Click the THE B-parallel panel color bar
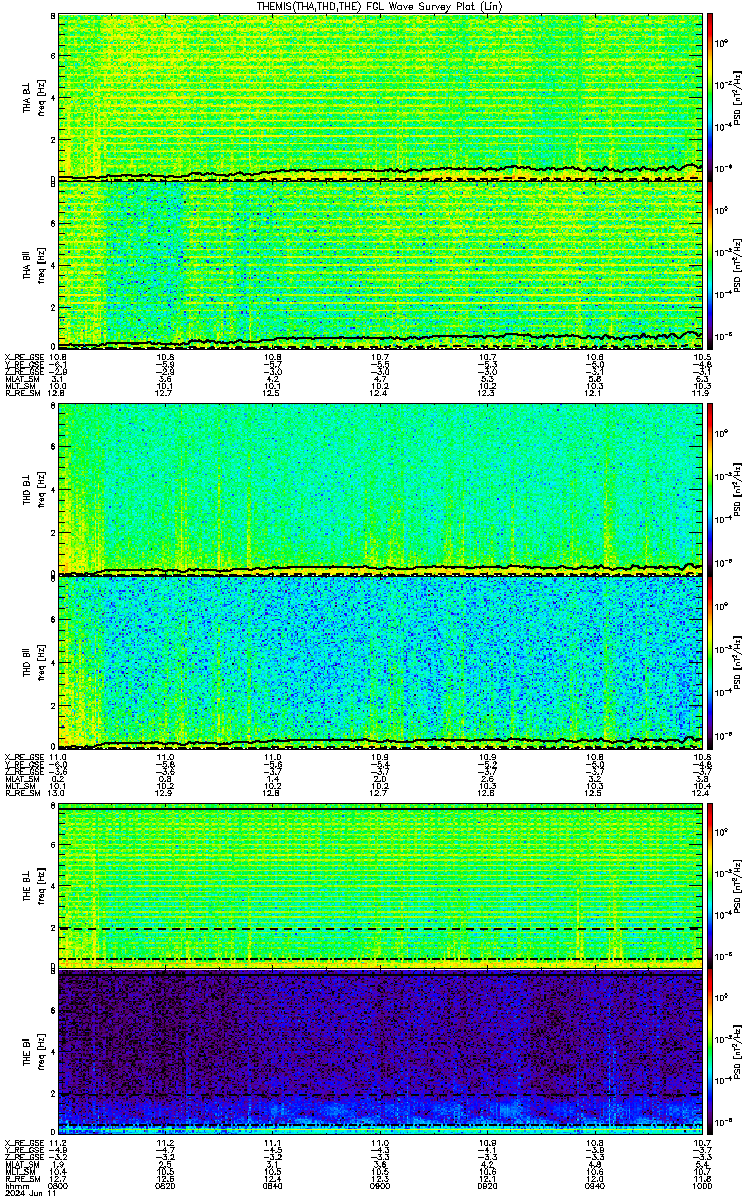The image size is (750, 1200). [709, 1051]
